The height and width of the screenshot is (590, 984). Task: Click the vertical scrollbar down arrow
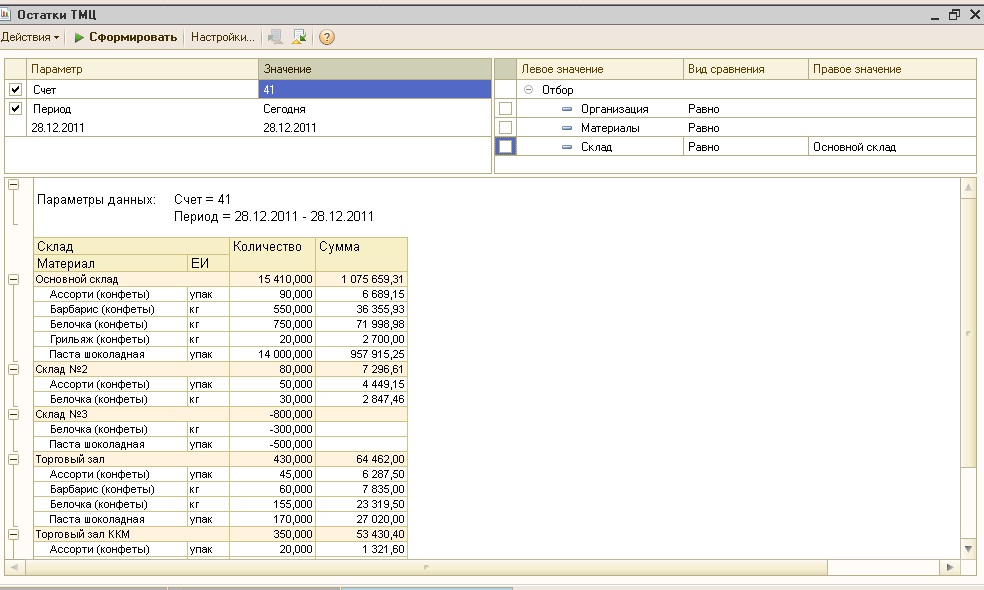[x=968, y=549]
